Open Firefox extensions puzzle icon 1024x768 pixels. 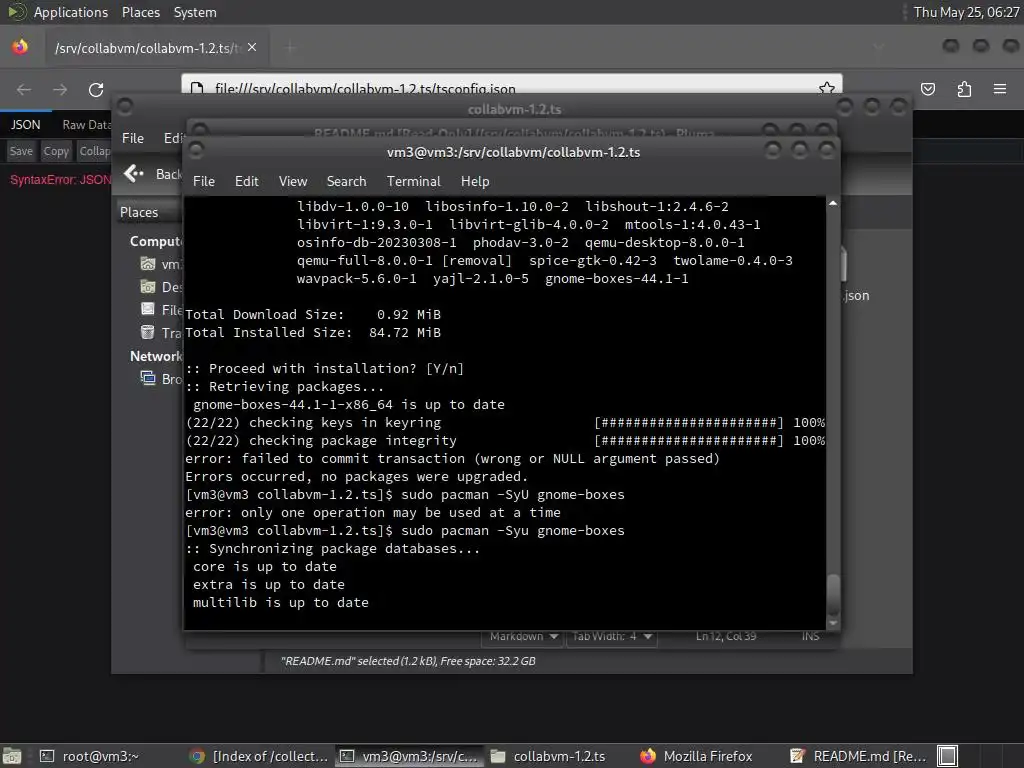point(964,89)
